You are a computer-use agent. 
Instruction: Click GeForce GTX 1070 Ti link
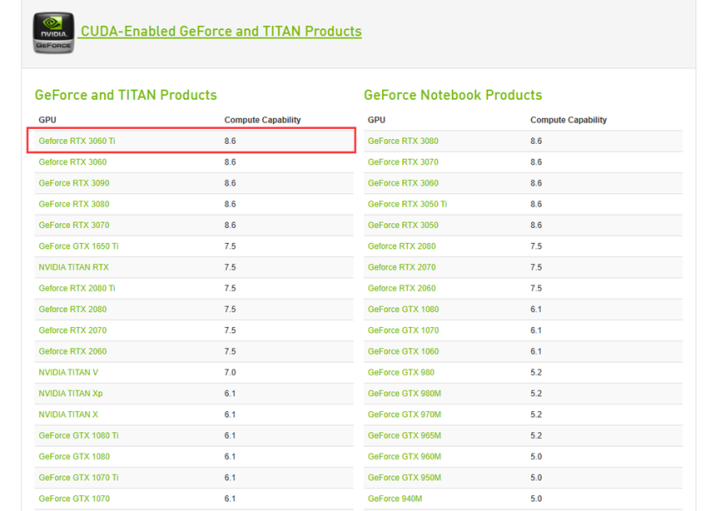click(79, 478)
